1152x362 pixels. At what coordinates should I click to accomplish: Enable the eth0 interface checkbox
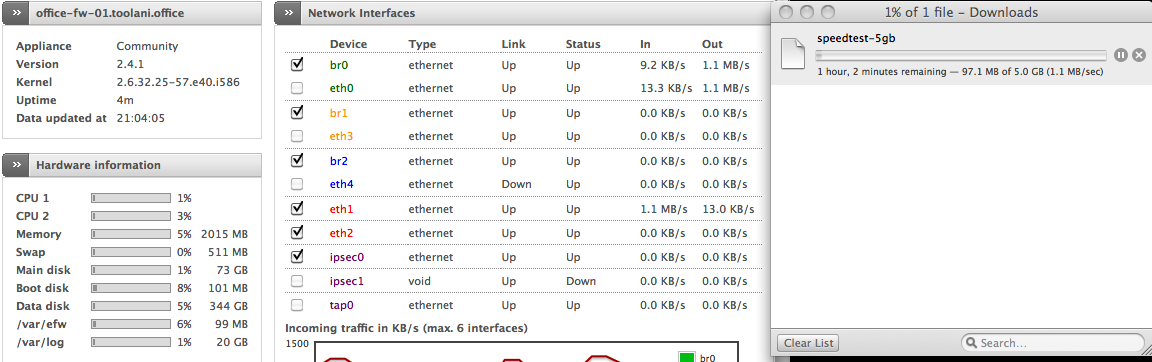point(297,88)
